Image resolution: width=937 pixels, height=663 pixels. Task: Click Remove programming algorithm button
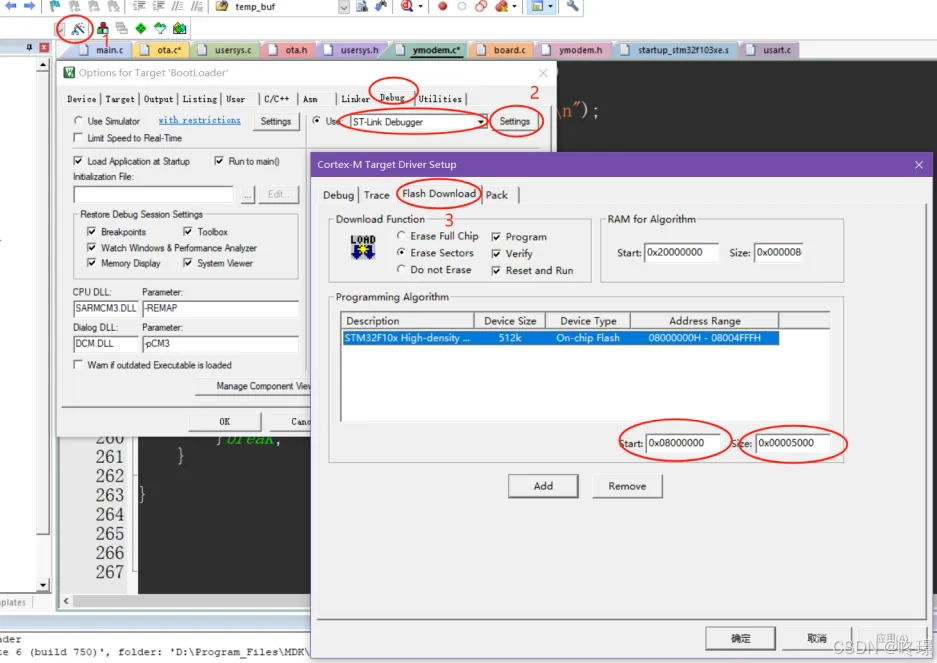(627, 486)
